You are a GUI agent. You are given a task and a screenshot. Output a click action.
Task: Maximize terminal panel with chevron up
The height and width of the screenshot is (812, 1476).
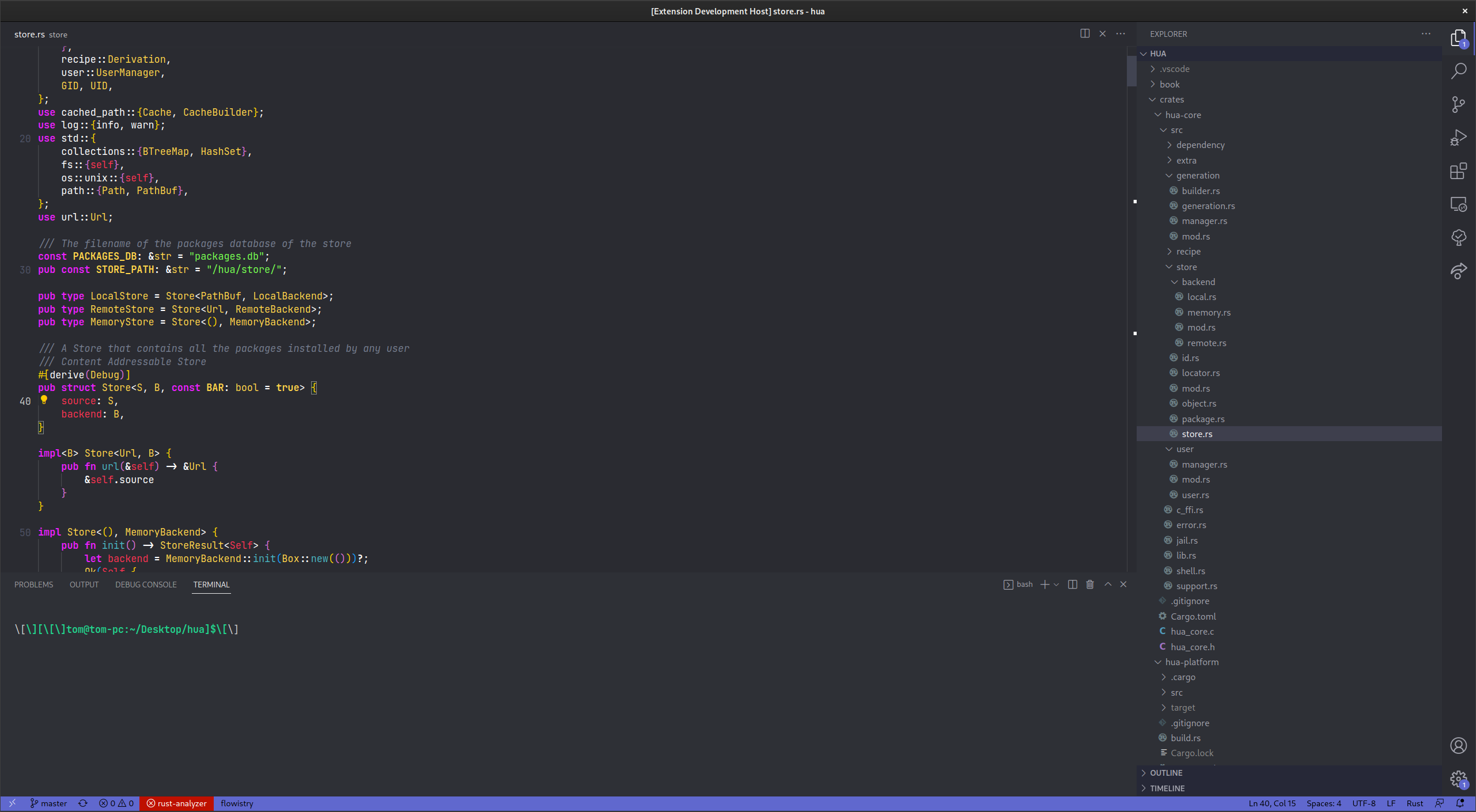(x=1108, y=585)
